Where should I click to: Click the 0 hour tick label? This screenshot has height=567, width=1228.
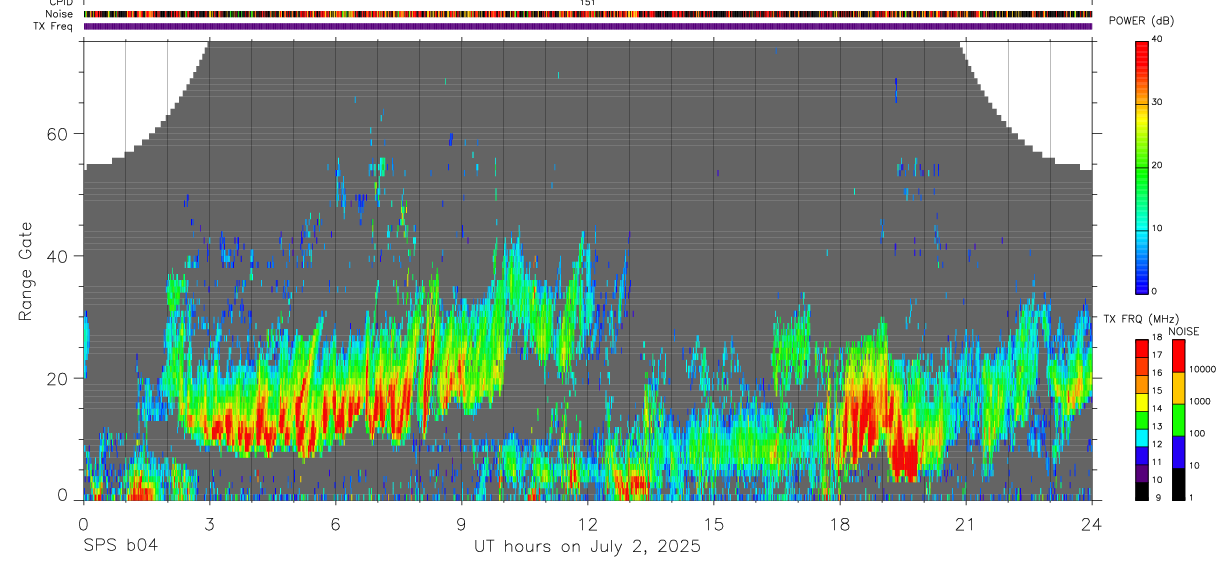[84, 523]
